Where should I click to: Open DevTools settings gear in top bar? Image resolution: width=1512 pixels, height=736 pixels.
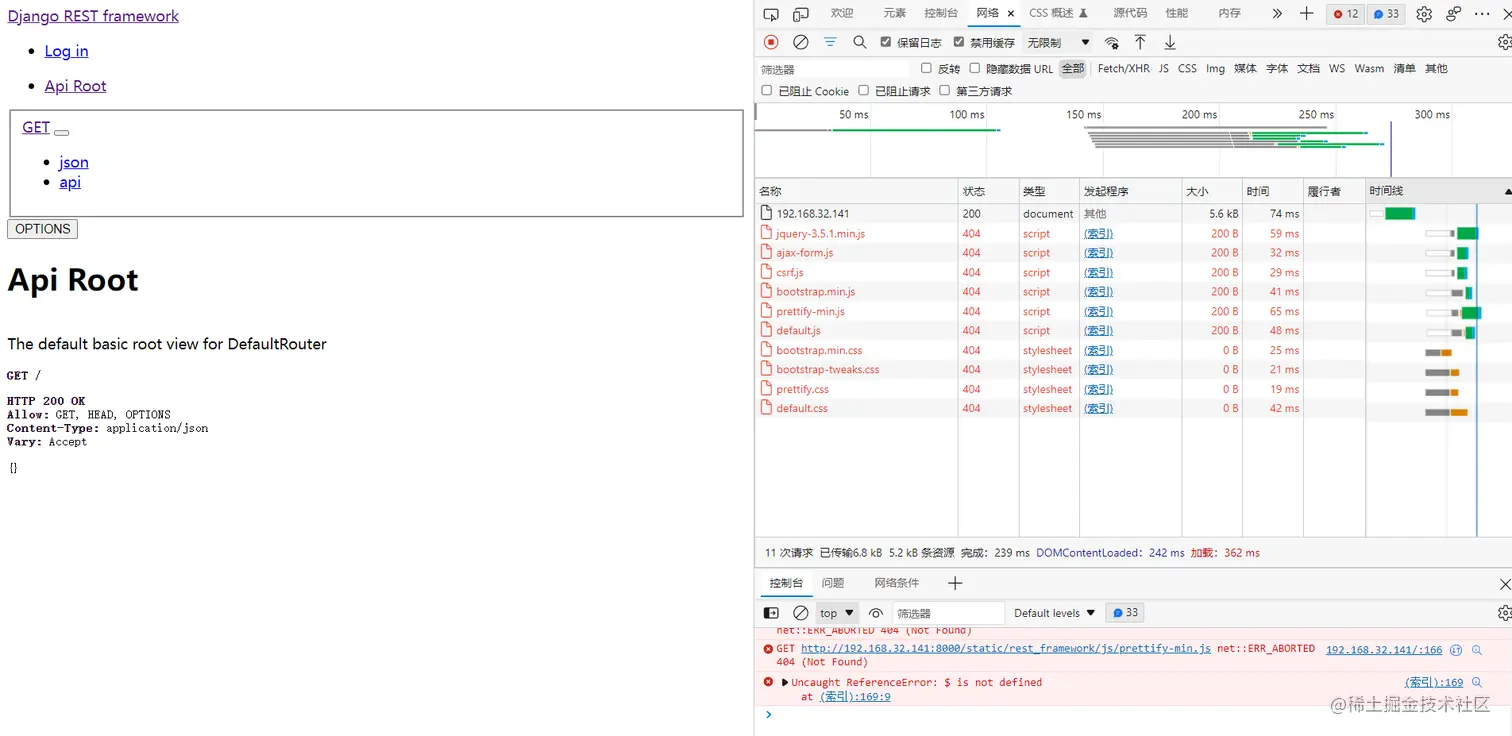point(1424,14)
